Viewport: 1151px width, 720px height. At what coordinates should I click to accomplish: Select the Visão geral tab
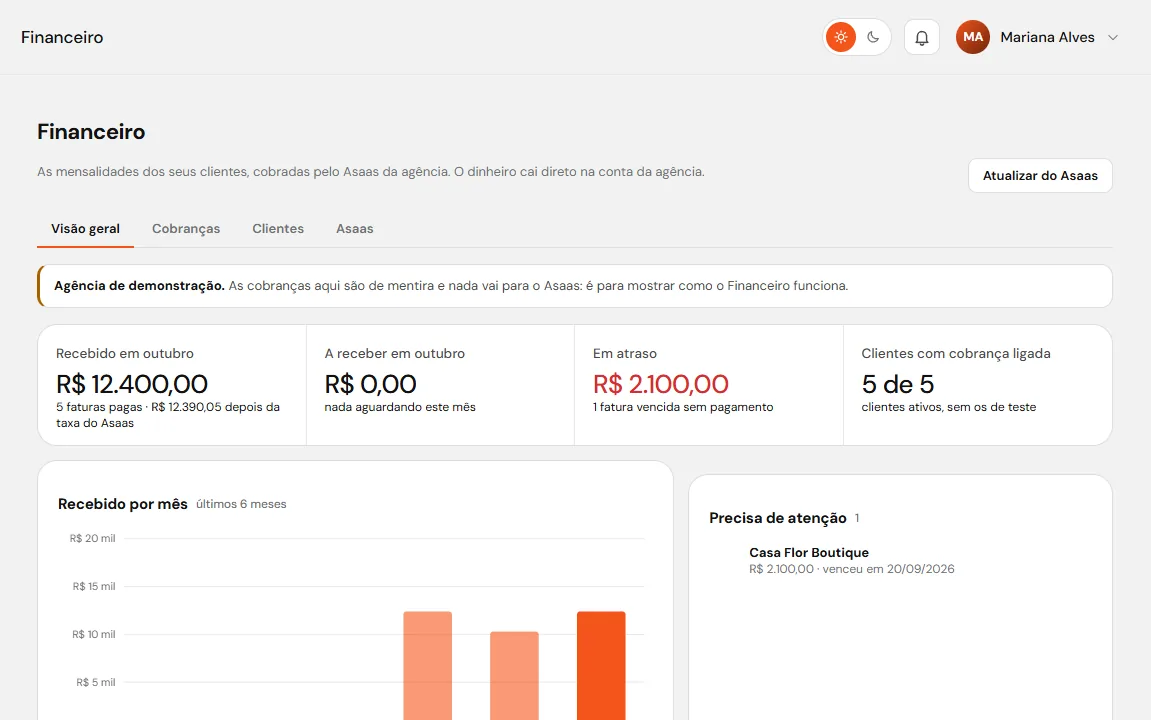(x=85, y=228)
